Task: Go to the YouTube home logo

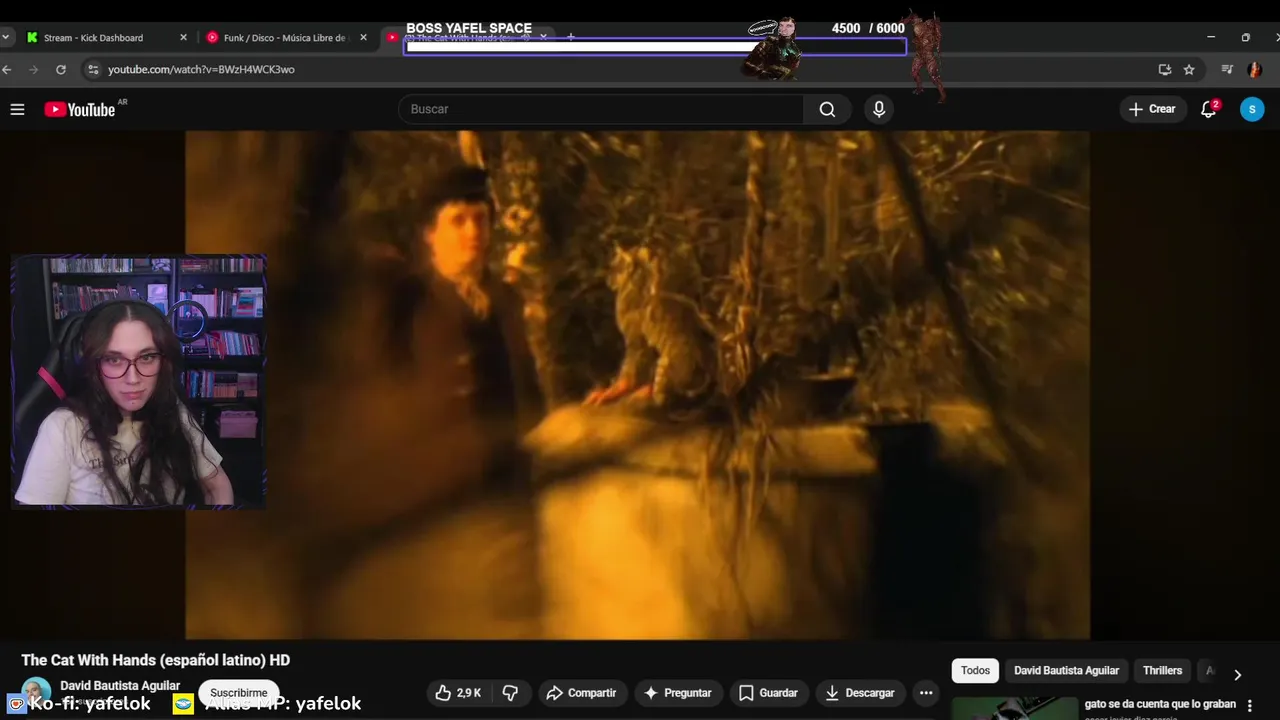Action: click(x=80, y=109)
